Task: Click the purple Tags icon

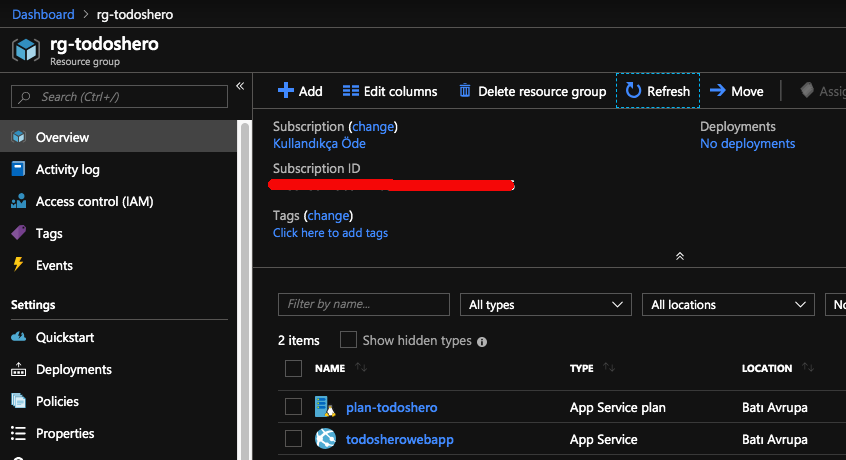Action: (x=18, y=233)
